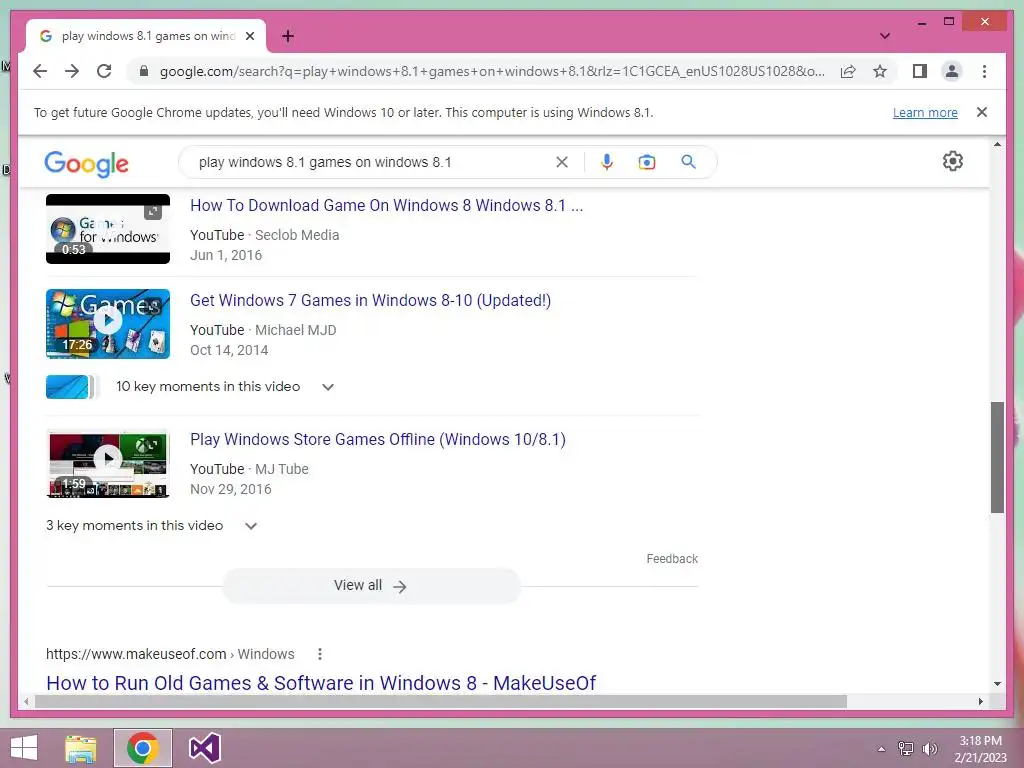The width and height of the screenshot is (1024, 768).
Task: Click the volume speaker tray icon
Action: (x=930, y=749)
